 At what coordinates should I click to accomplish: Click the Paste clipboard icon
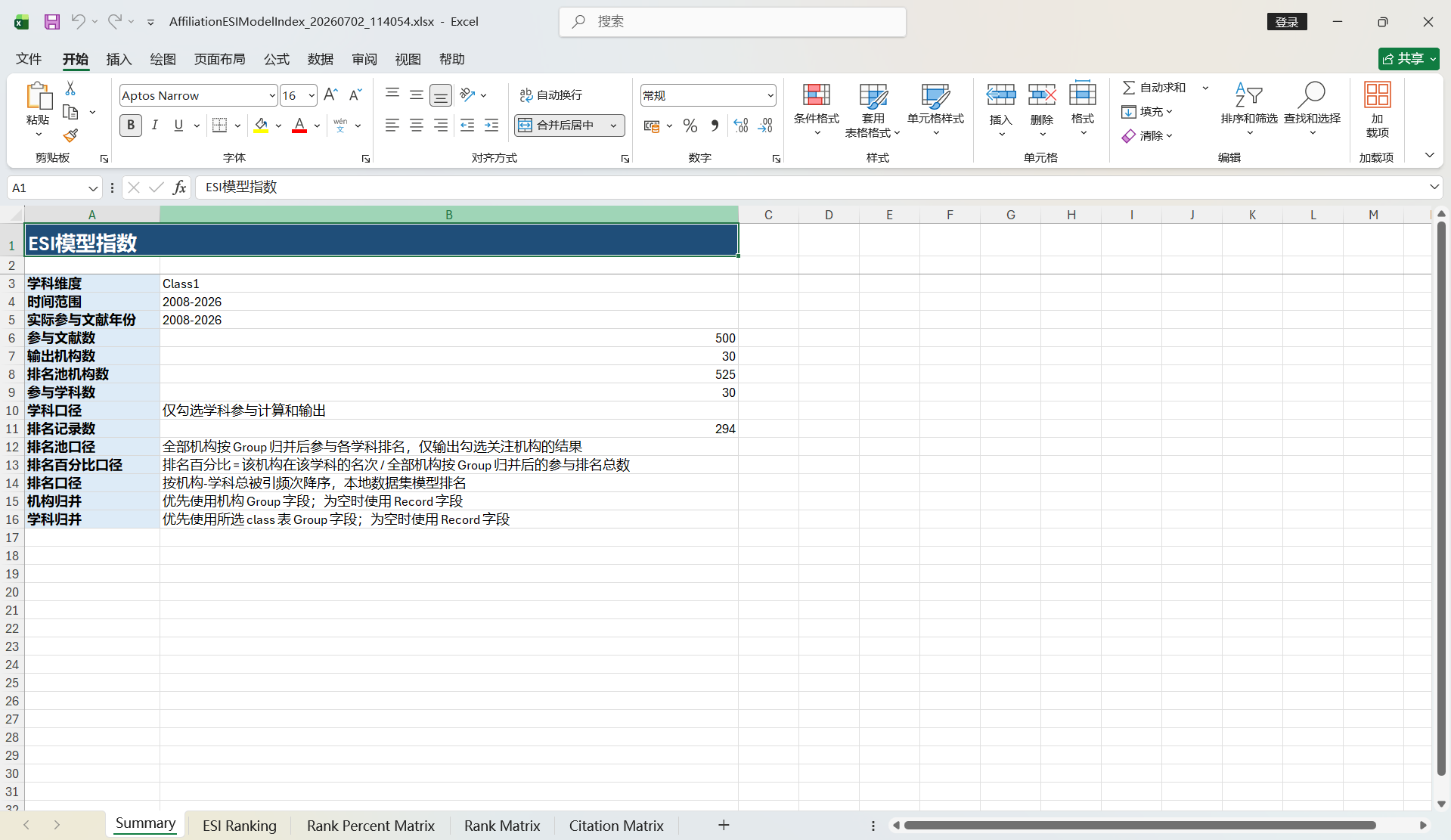tap(38, 97)
